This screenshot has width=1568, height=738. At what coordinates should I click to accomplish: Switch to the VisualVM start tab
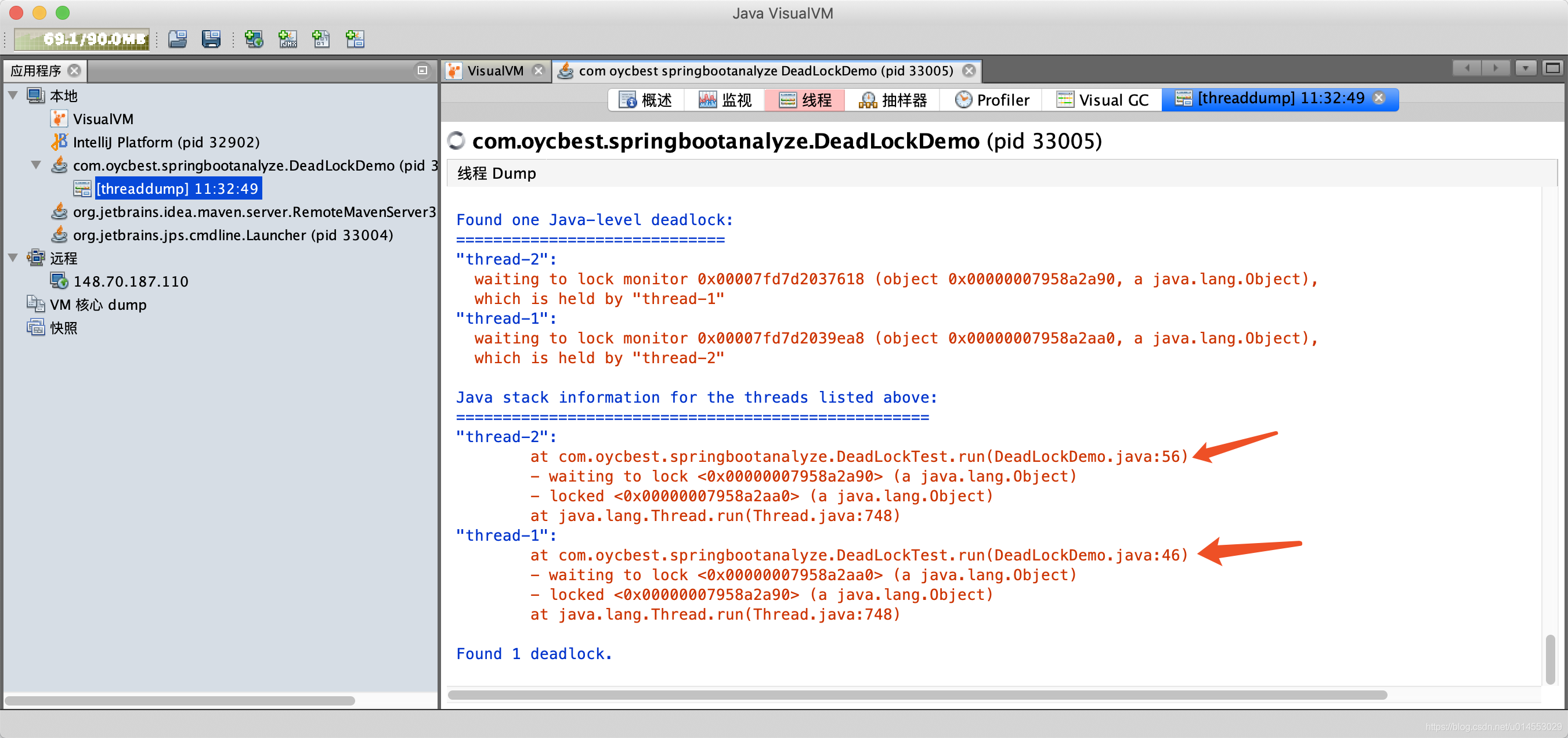tap(495, 71)
